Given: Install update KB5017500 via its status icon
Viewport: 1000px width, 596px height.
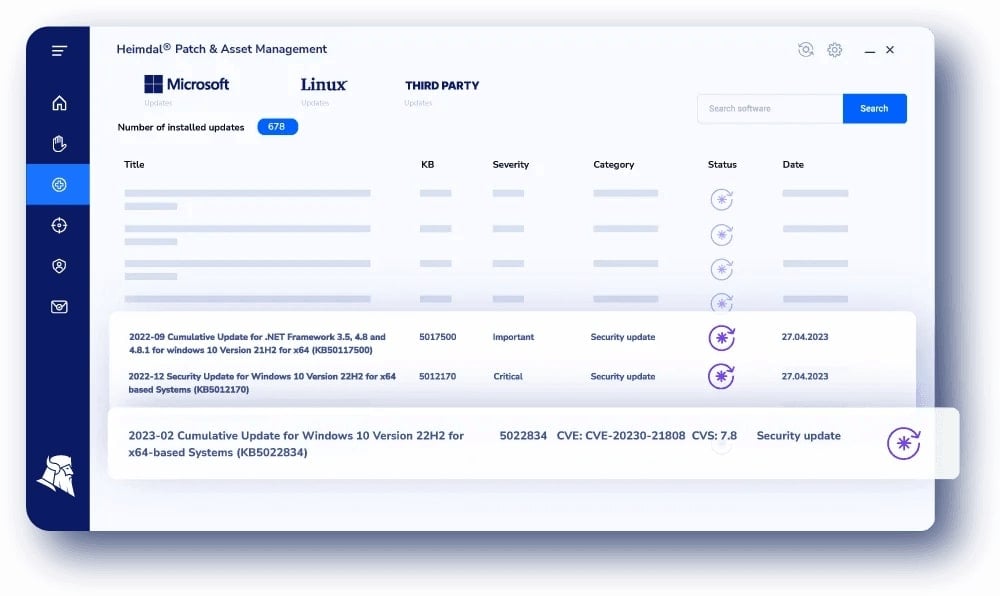Looking at the screenshot, I should (721, 338).
